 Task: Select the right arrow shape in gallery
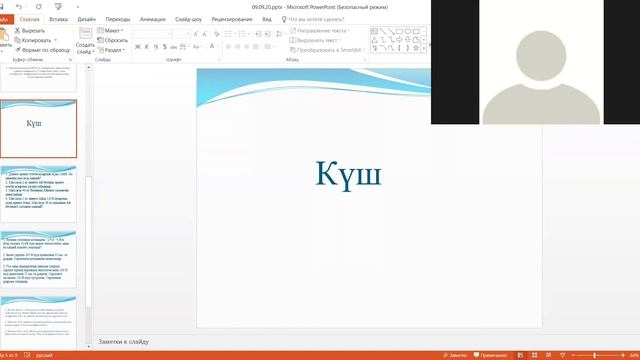pos(399,40)
